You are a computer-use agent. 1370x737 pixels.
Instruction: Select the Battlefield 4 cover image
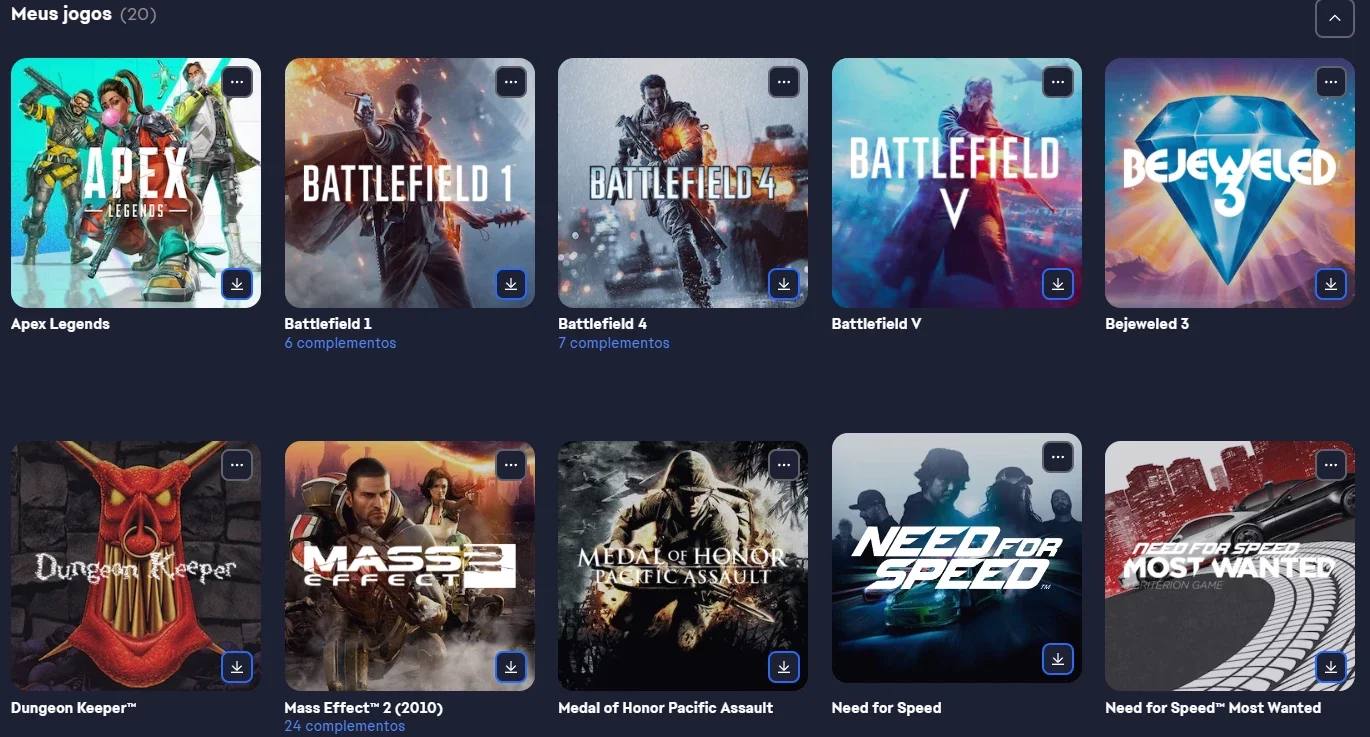(683, 183)
